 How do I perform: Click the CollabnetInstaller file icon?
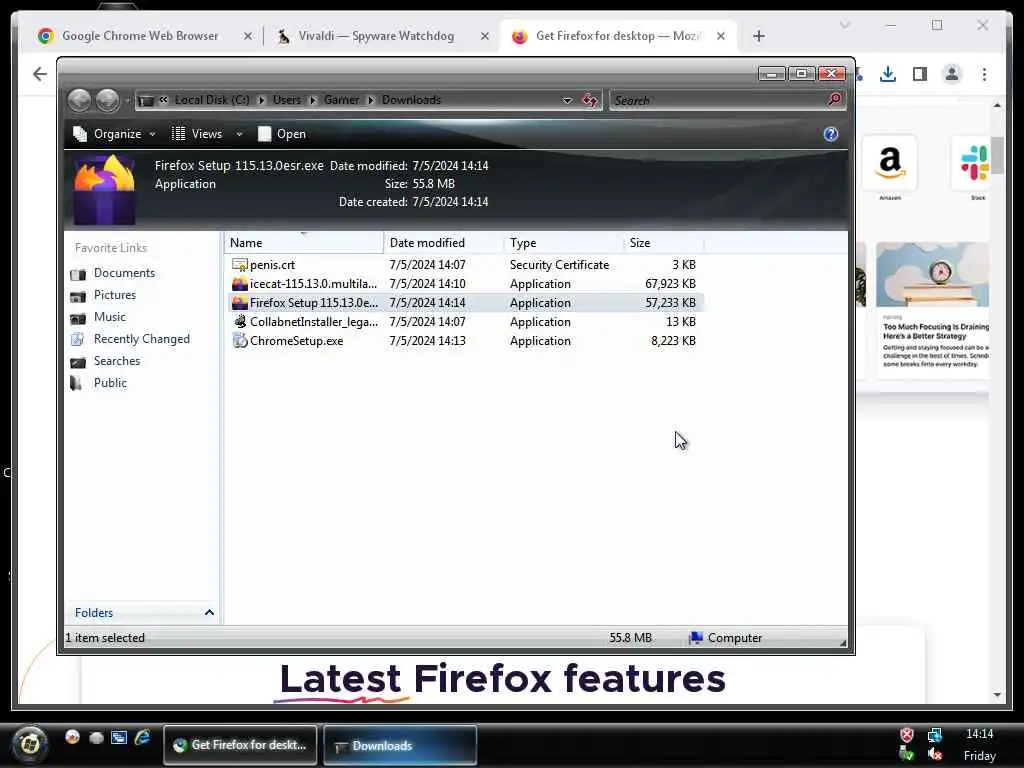pyautogui.click(x=240, y=321)
